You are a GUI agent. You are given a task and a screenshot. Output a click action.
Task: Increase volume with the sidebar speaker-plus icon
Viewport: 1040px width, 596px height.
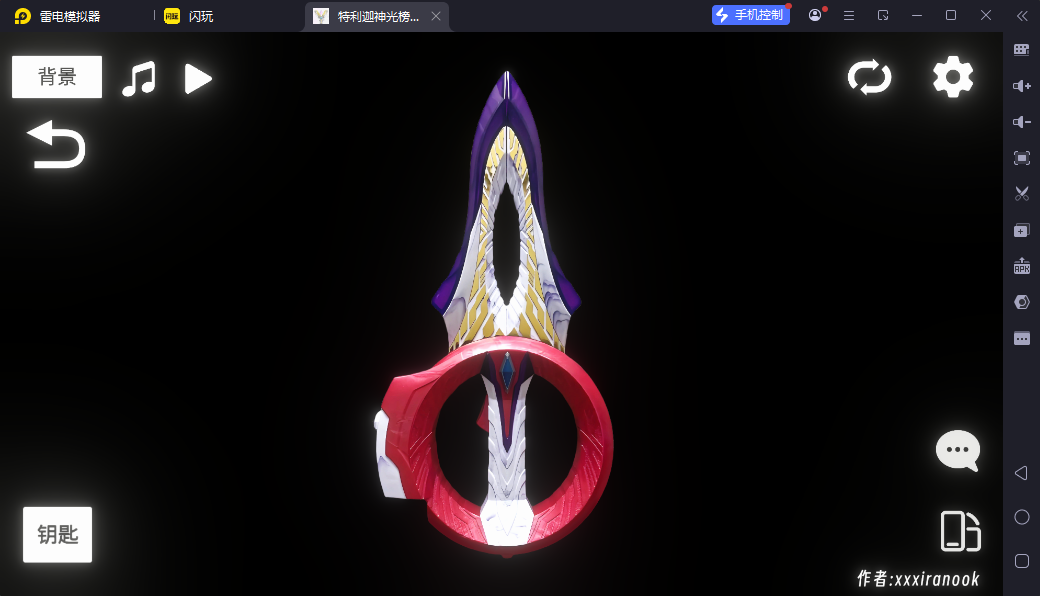coord(1021,86)
